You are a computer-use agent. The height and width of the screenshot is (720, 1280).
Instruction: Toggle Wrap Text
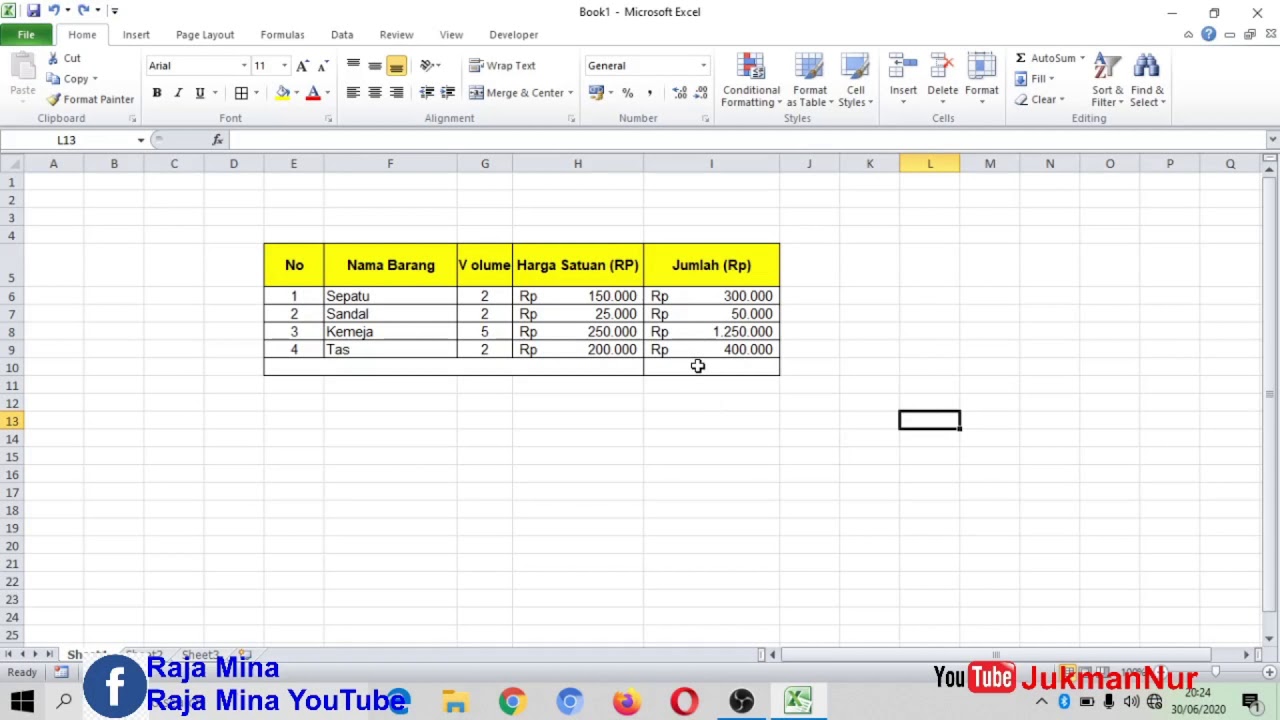point(502,66)
